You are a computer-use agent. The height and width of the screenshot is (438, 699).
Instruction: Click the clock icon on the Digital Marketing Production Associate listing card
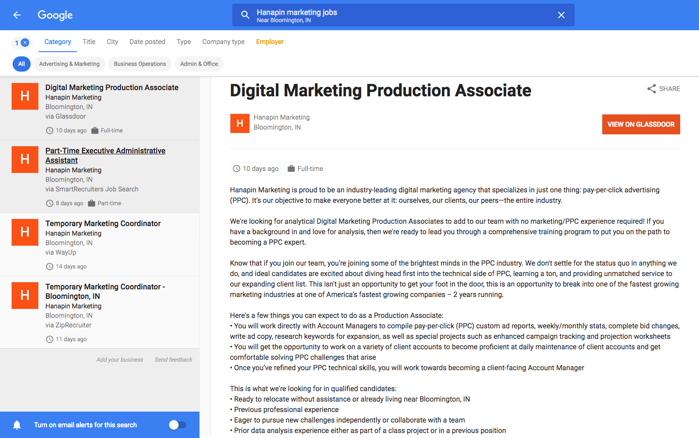pos(49,131)
